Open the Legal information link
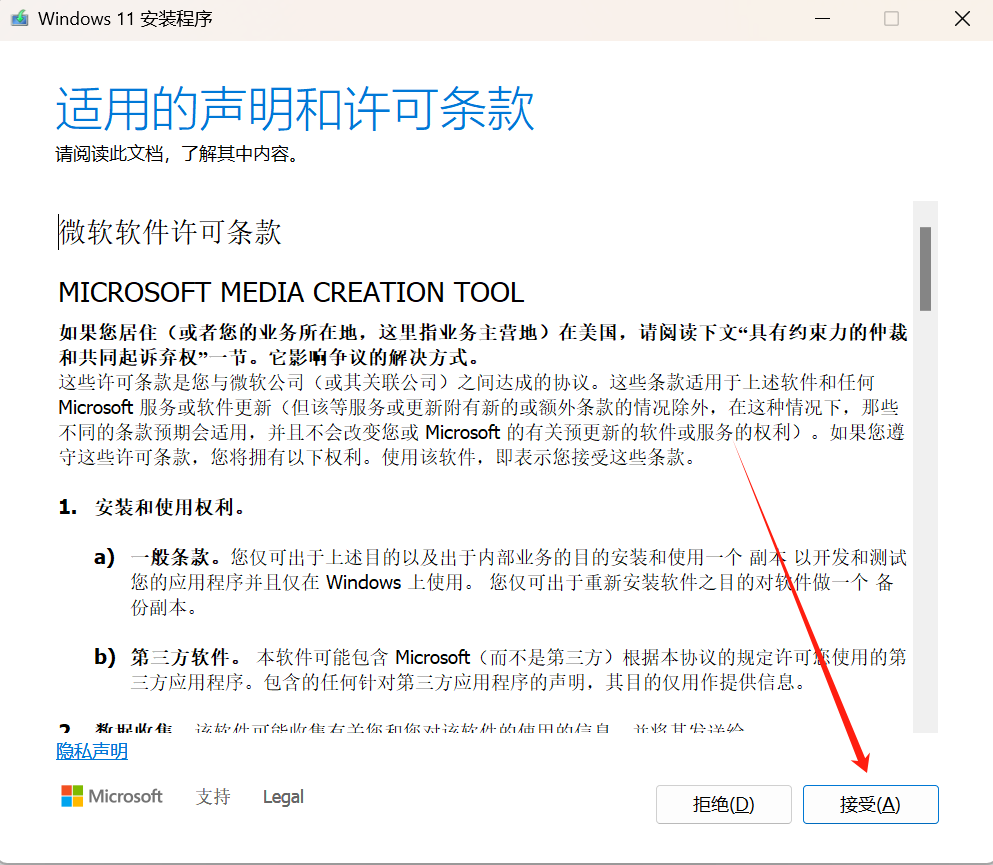This screenshot has height=865, width=993. 283,796
